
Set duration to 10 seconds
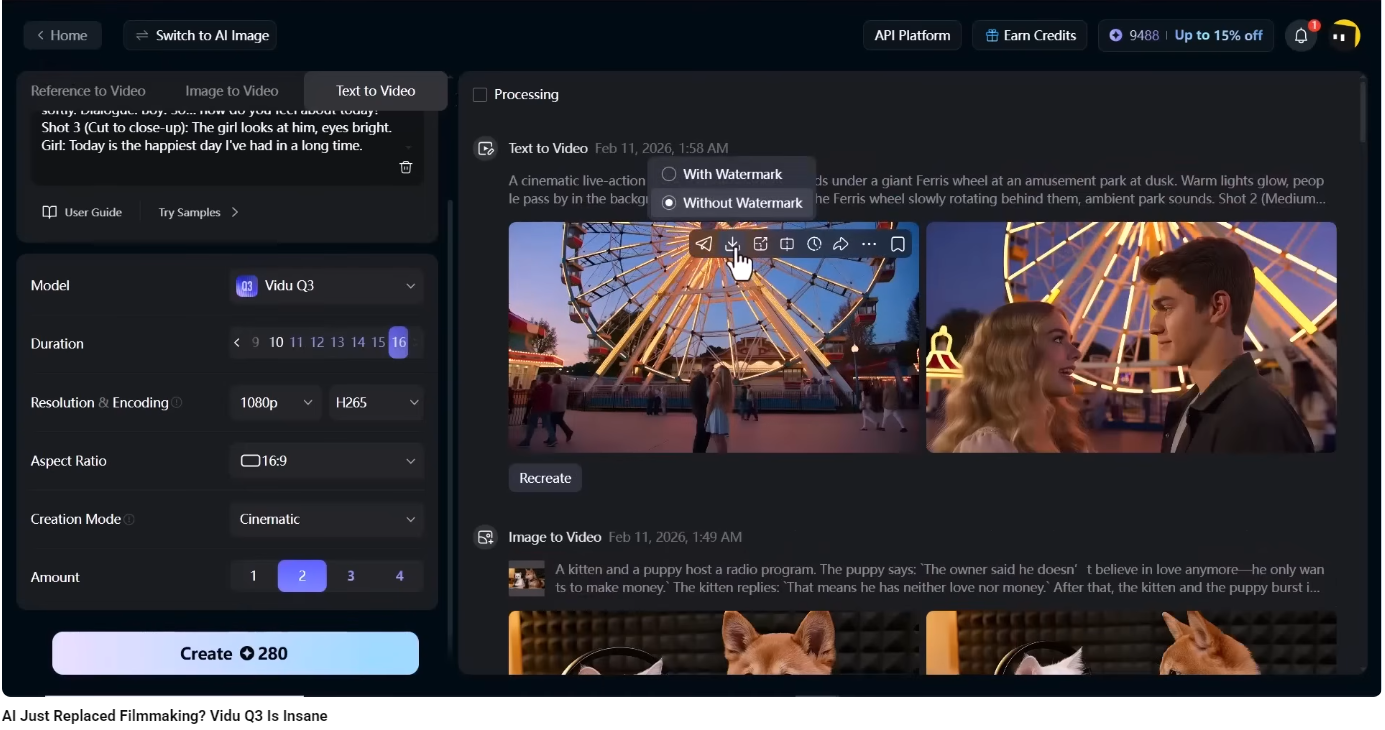(x=276, y=343)
